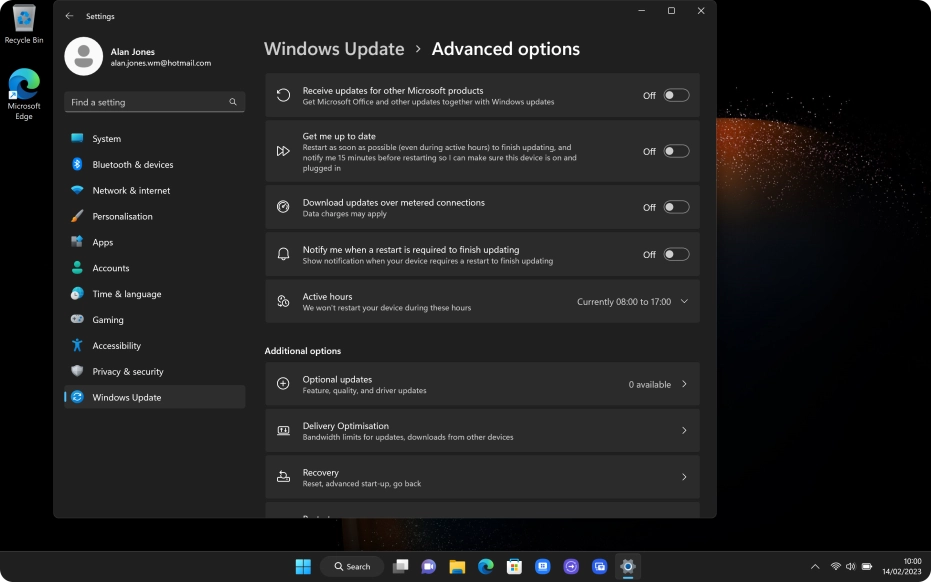Expand the Active hours section
Image resolution: width=931 pixels, height=582 pixels.
(x=684, y=301)
